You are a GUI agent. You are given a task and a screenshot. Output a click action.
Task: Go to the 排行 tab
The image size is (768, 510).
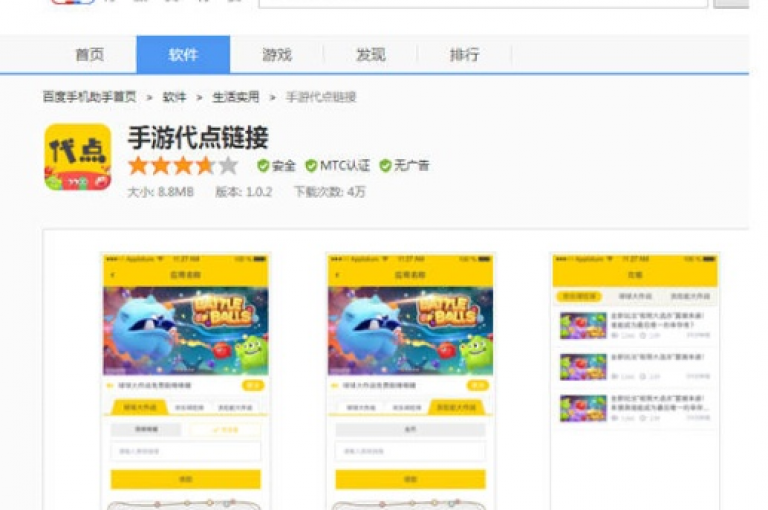464,54
